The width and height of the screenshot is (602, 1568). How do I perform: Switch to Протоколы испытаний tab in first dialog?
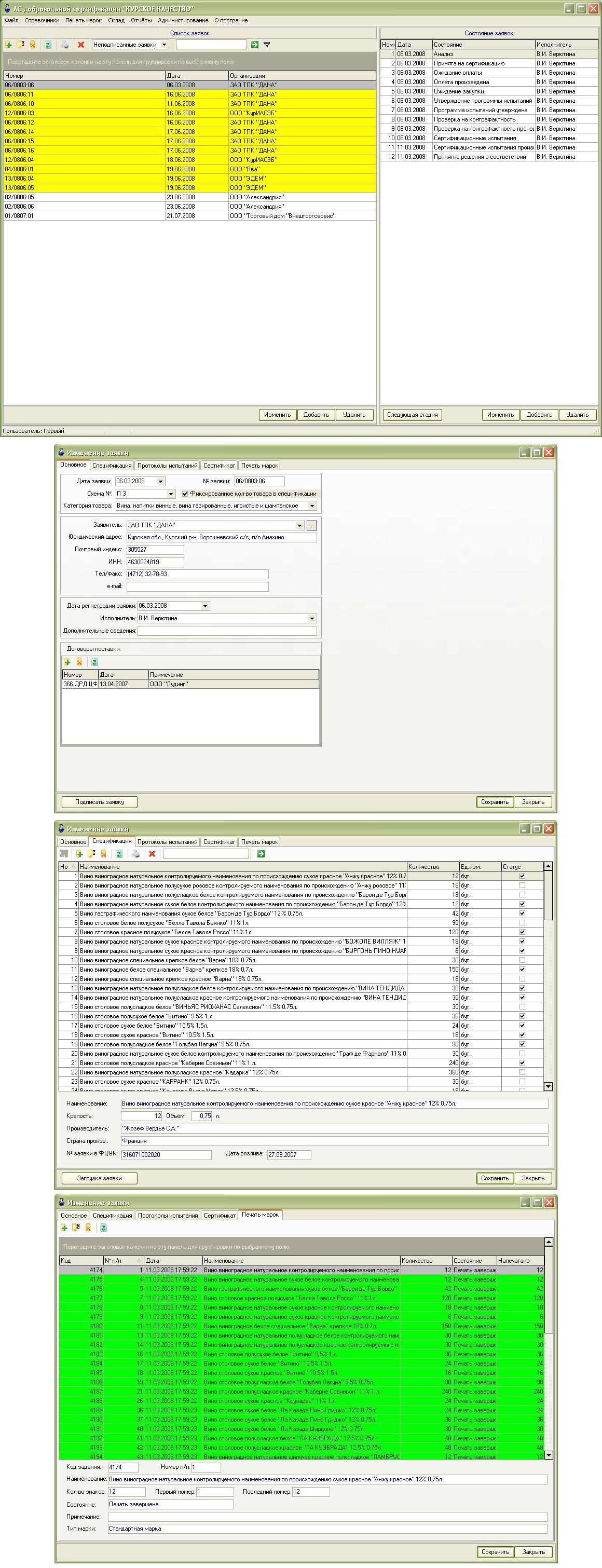point(168,466)
